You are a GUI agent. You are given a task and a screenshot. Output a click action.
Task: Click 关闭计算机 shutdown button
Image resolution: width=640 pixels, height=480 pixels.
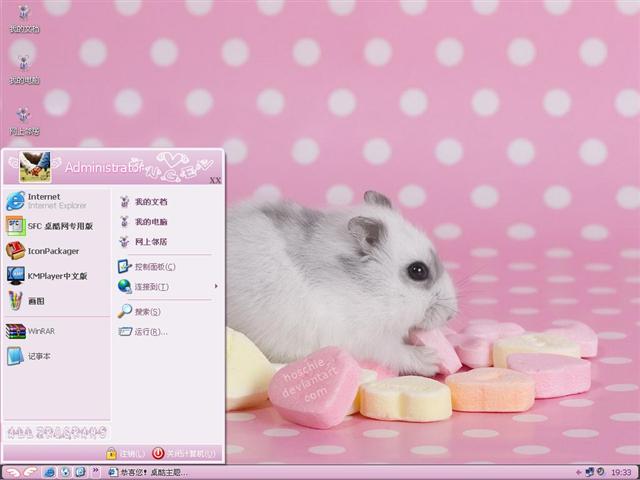(183, 453)
